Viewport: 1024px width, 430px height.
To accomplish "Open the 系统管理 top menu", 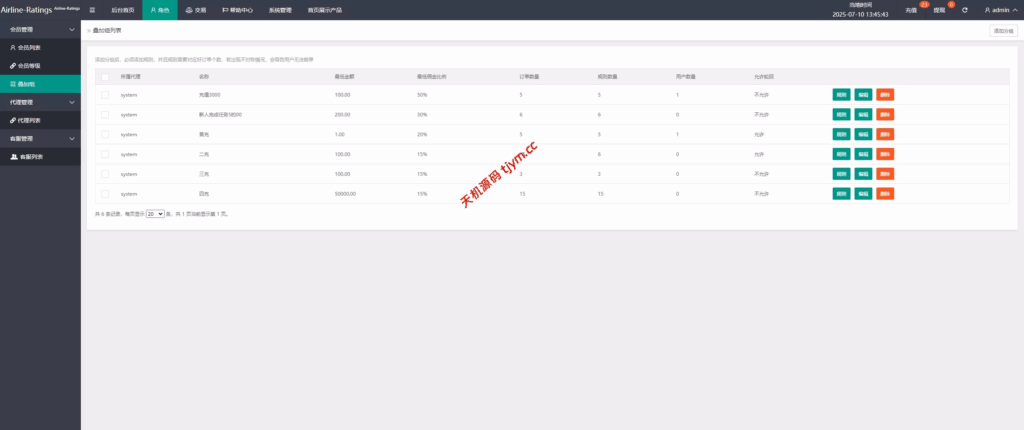I will point(281,10).
